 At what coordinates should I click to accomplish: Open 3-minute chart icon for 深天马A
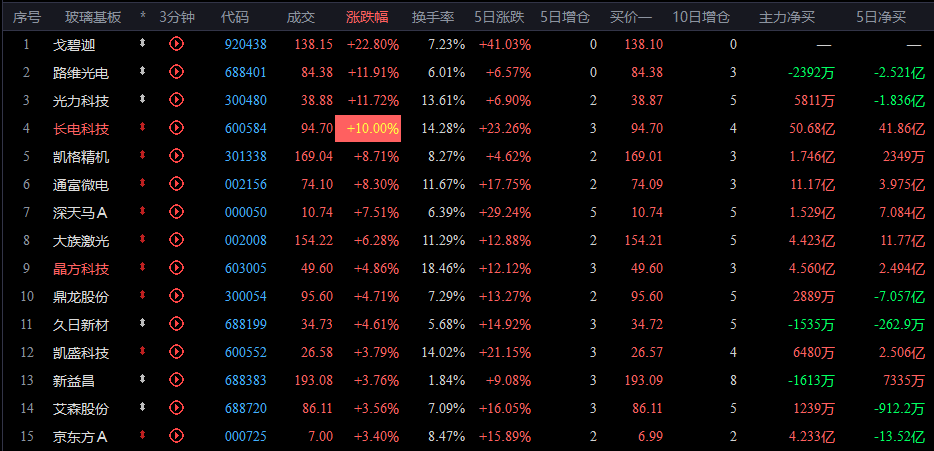(176, 211)
